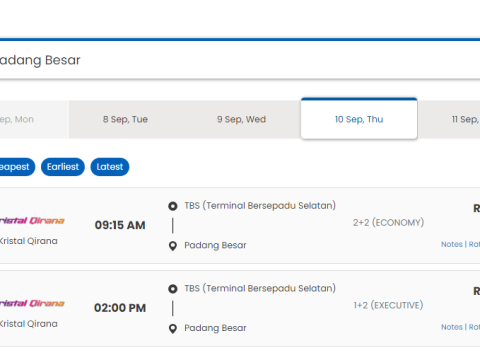The image size is (480, 360).
Task: Open the cut-off link beside Notes, 02:00 PM trip
Action: click(474, 327)
